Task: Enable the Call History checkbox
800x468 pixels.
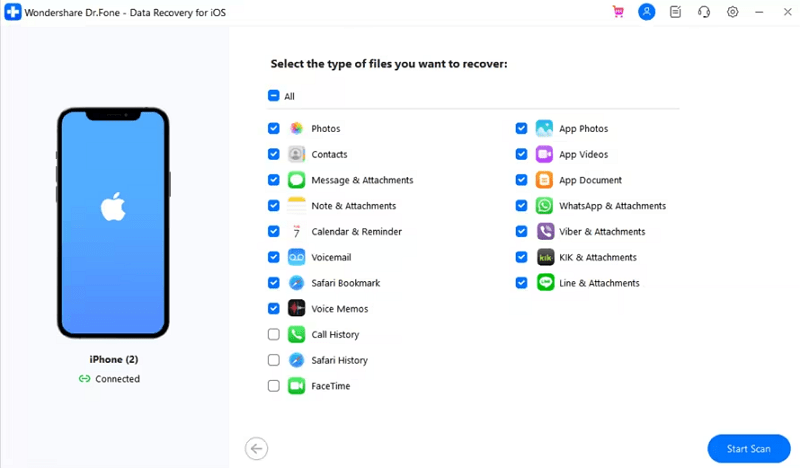Action: tap(274, 335)
